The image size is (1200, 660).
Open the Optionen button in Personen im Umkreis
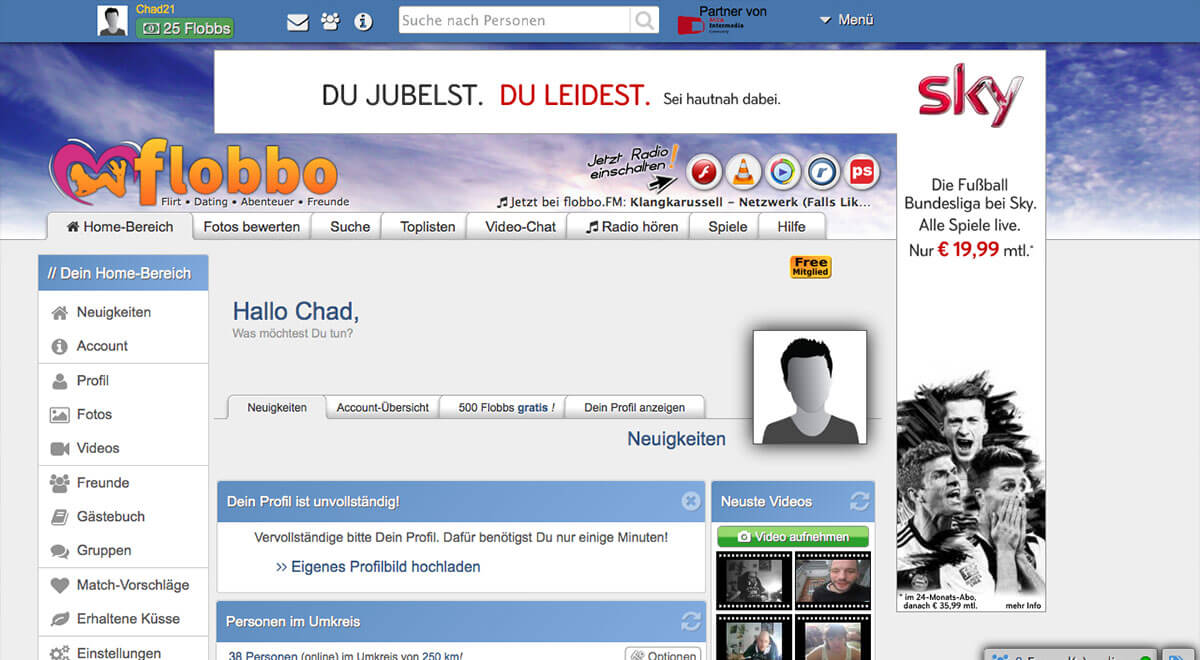(x=663, y=656)
